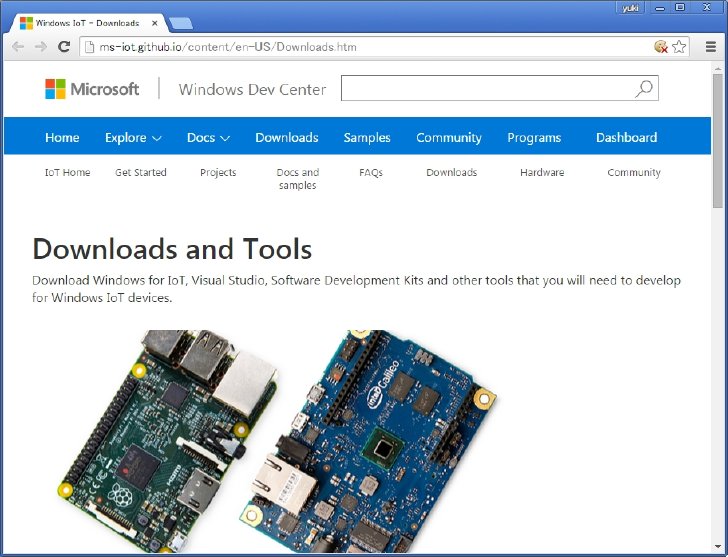Click the blocked cookie icon in address bar
Screen dimensions: 728x557
coord(660,46)
